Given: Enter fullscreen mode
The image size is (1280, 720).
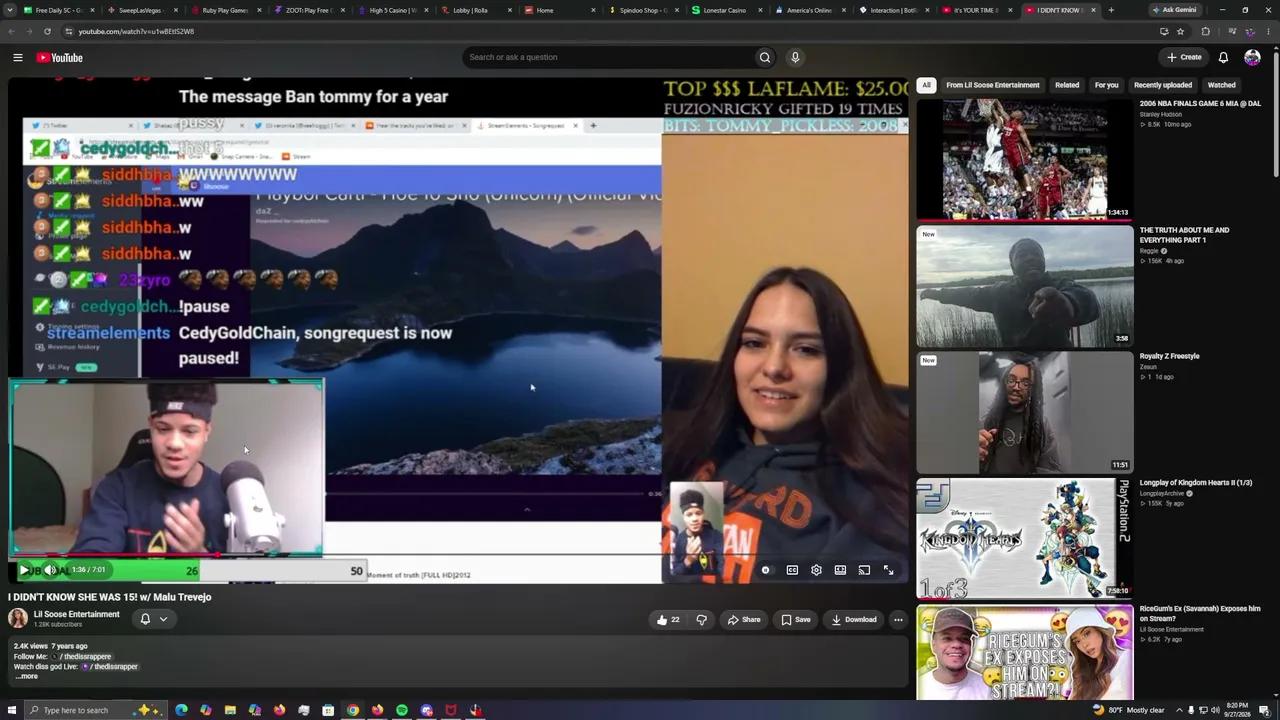Looking at the screenshot, I should 888,570.
